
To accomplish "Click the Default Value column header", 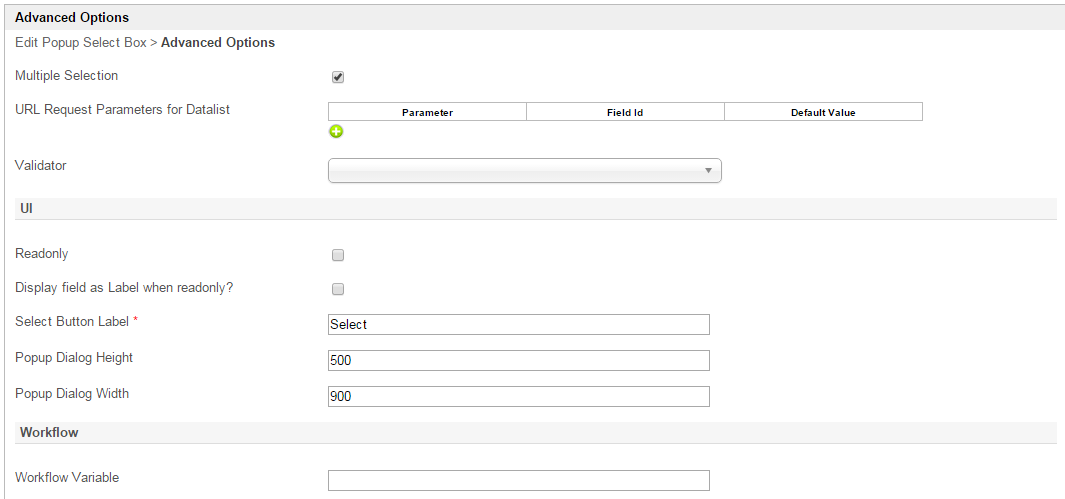I will pyautogui.click(x=823, y=113).
